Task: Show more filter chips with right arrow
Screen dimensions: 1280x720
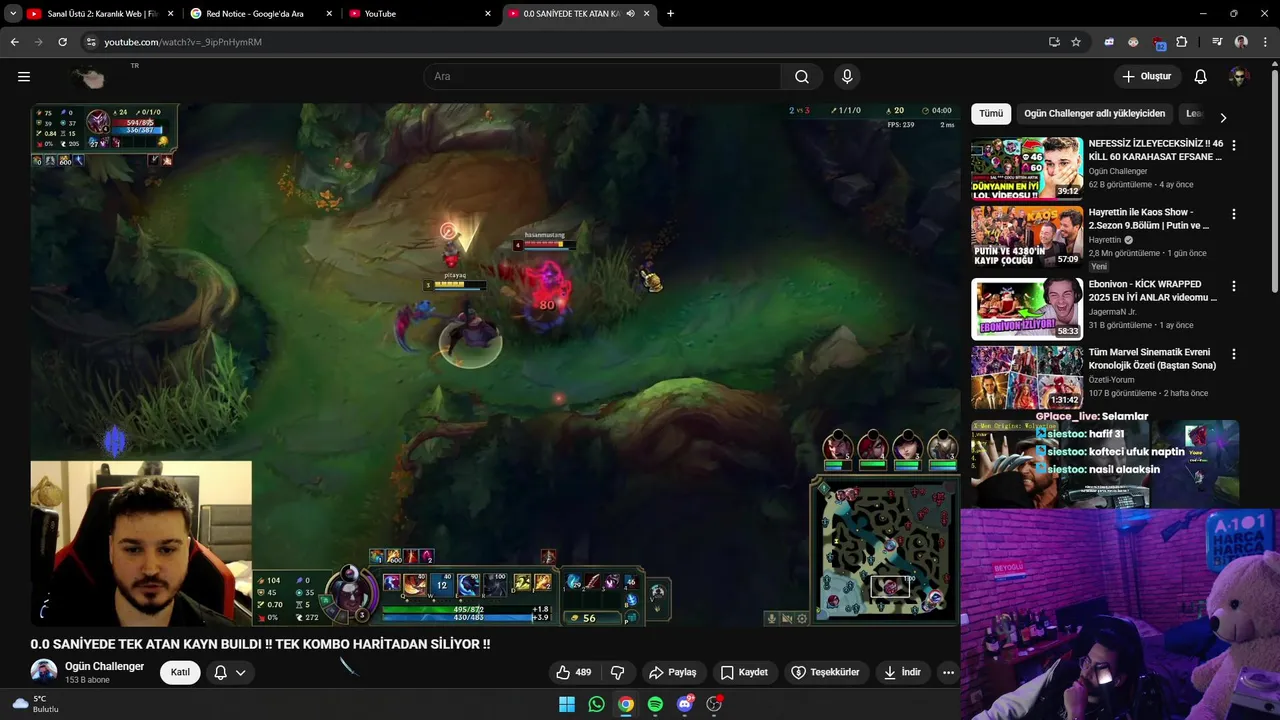Action: pyautogui.click(x=1222, y=117)
